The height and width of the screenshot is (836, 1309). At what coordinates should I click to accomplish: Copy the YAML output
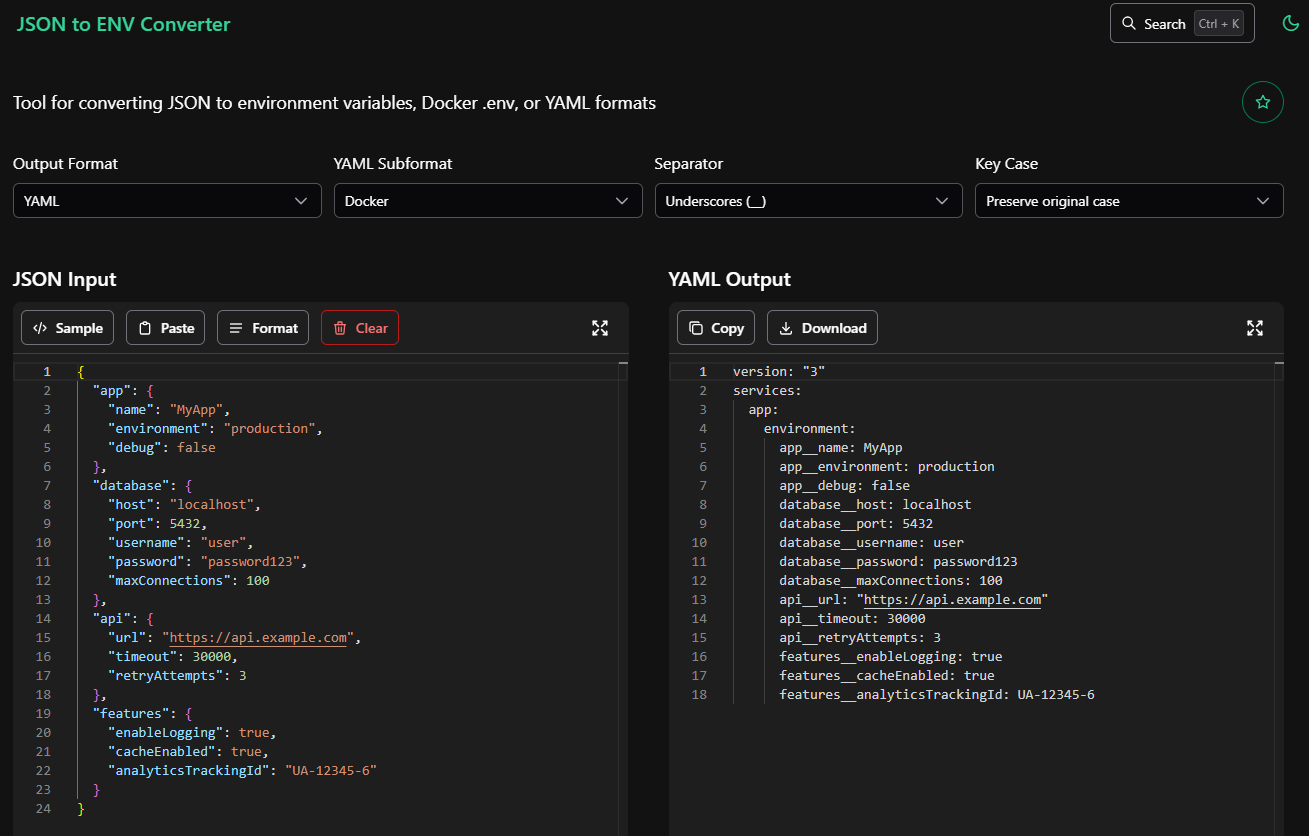pos(715,327)
